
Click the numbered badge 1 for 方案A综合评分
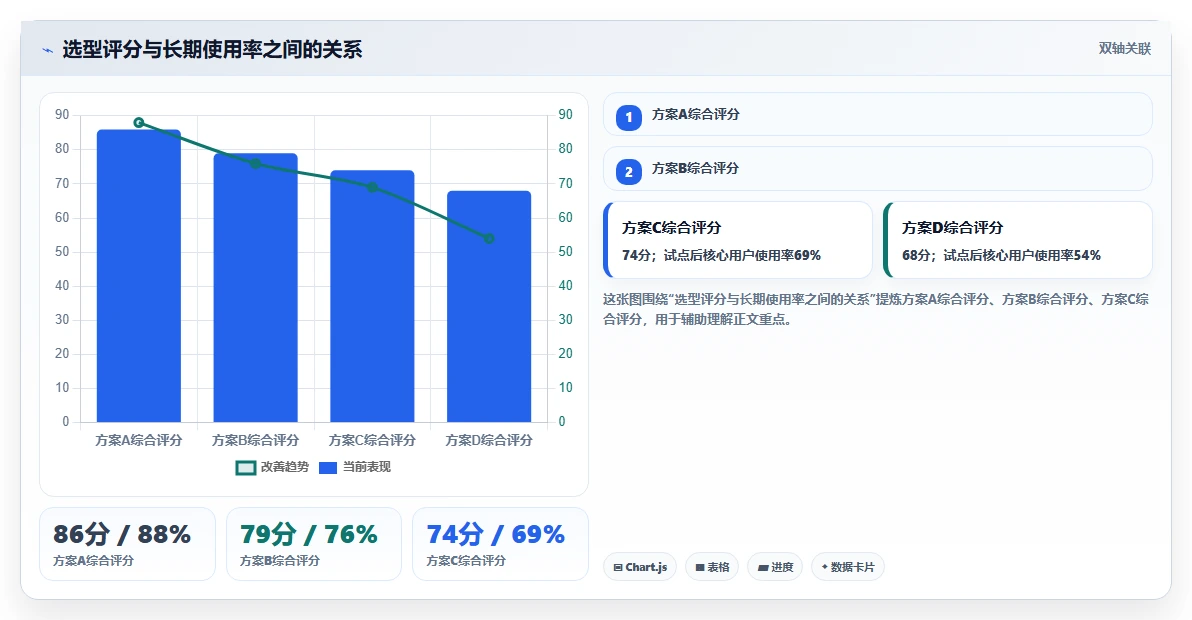coord(629,118)
